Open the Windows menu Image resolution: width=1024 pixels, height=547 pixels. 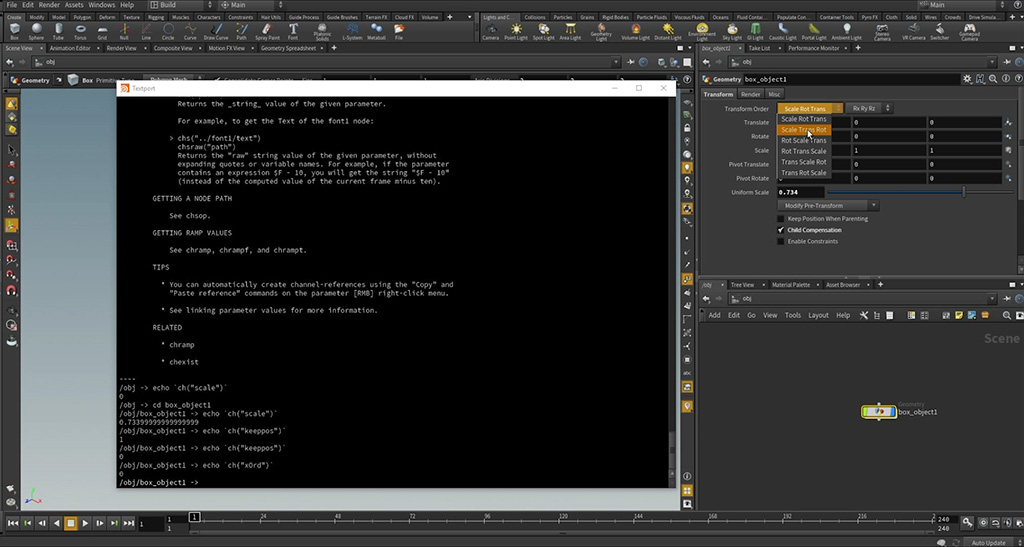pyautogui.click(x=102, y=5)
